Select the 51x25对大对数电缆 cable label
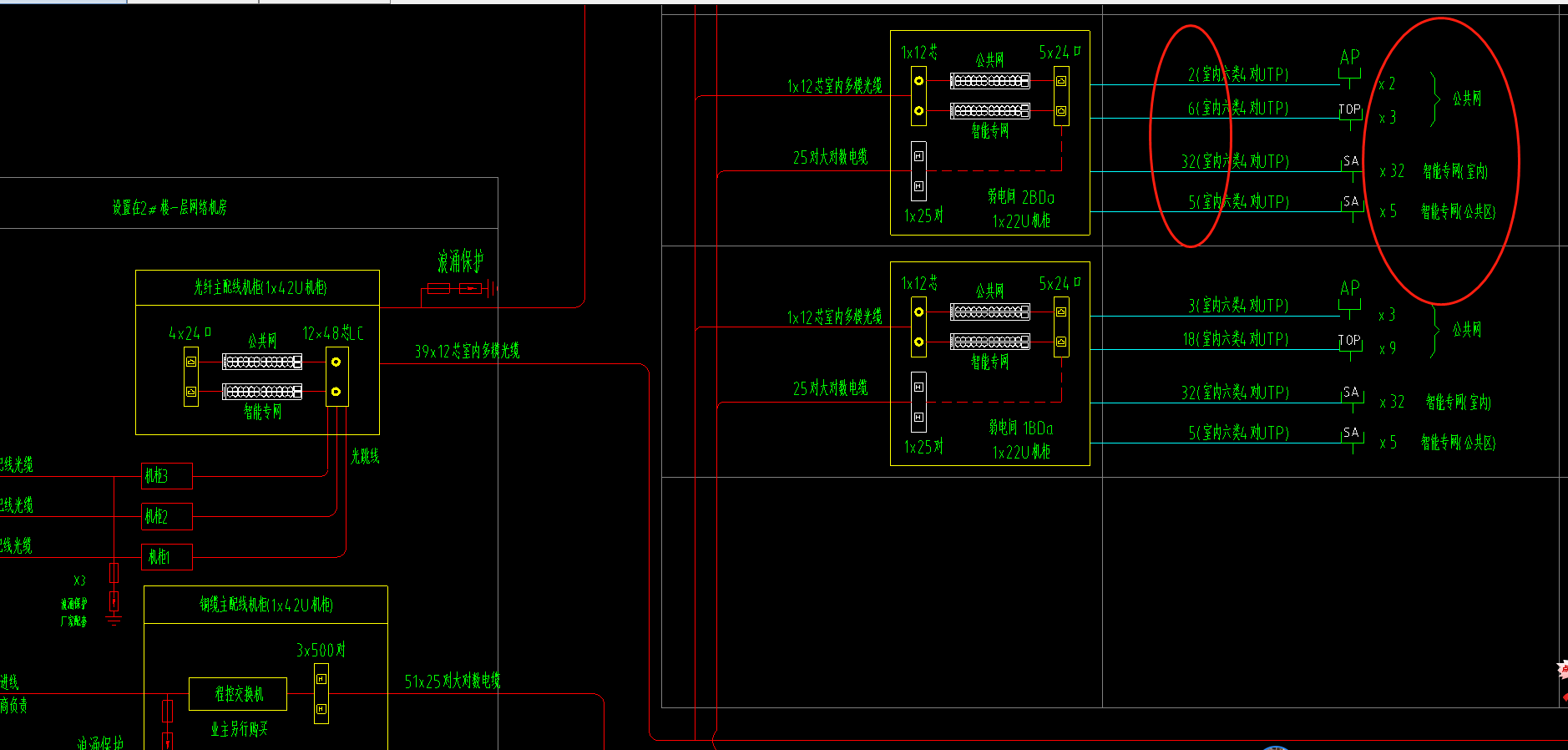 pyautogui.click(x=453, y=681)
